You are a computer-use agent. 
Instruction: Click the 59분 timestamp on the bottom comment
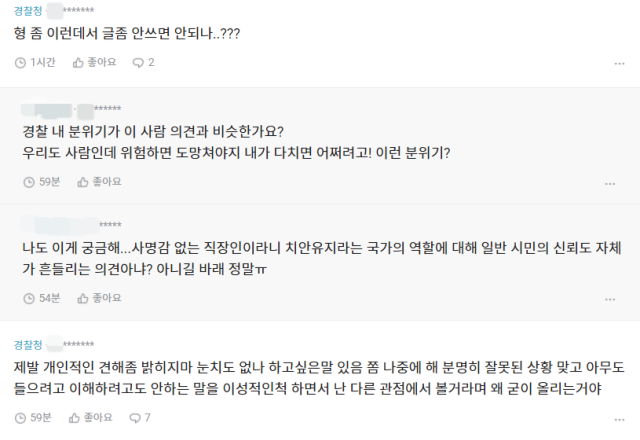tap(41, 418)
